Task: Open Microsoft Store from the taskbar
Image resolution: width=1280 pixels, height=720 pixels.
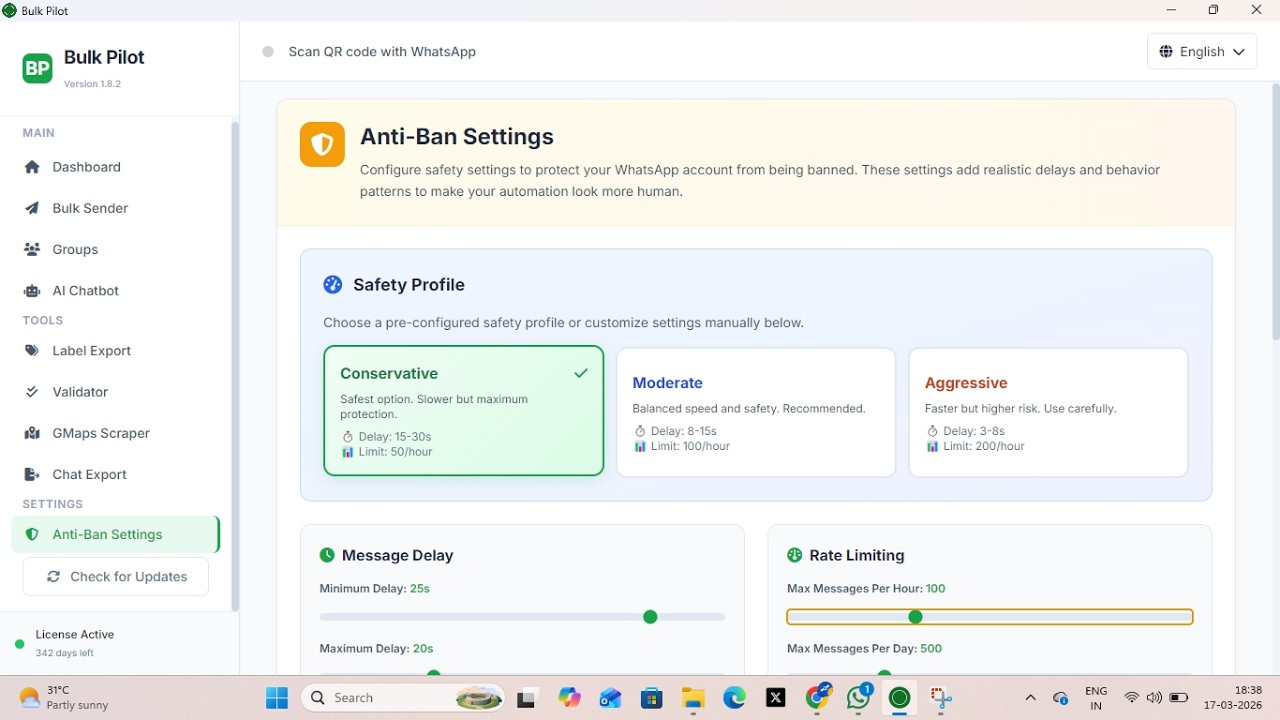Action: click(652, 698)
